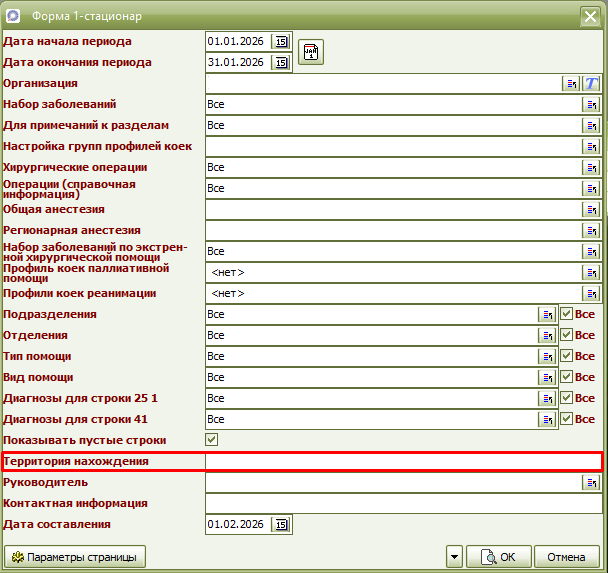Viewport: 608px width, 573px height.
Task: Uncheck Все checkbox for Подразделения
Action: 566,314
